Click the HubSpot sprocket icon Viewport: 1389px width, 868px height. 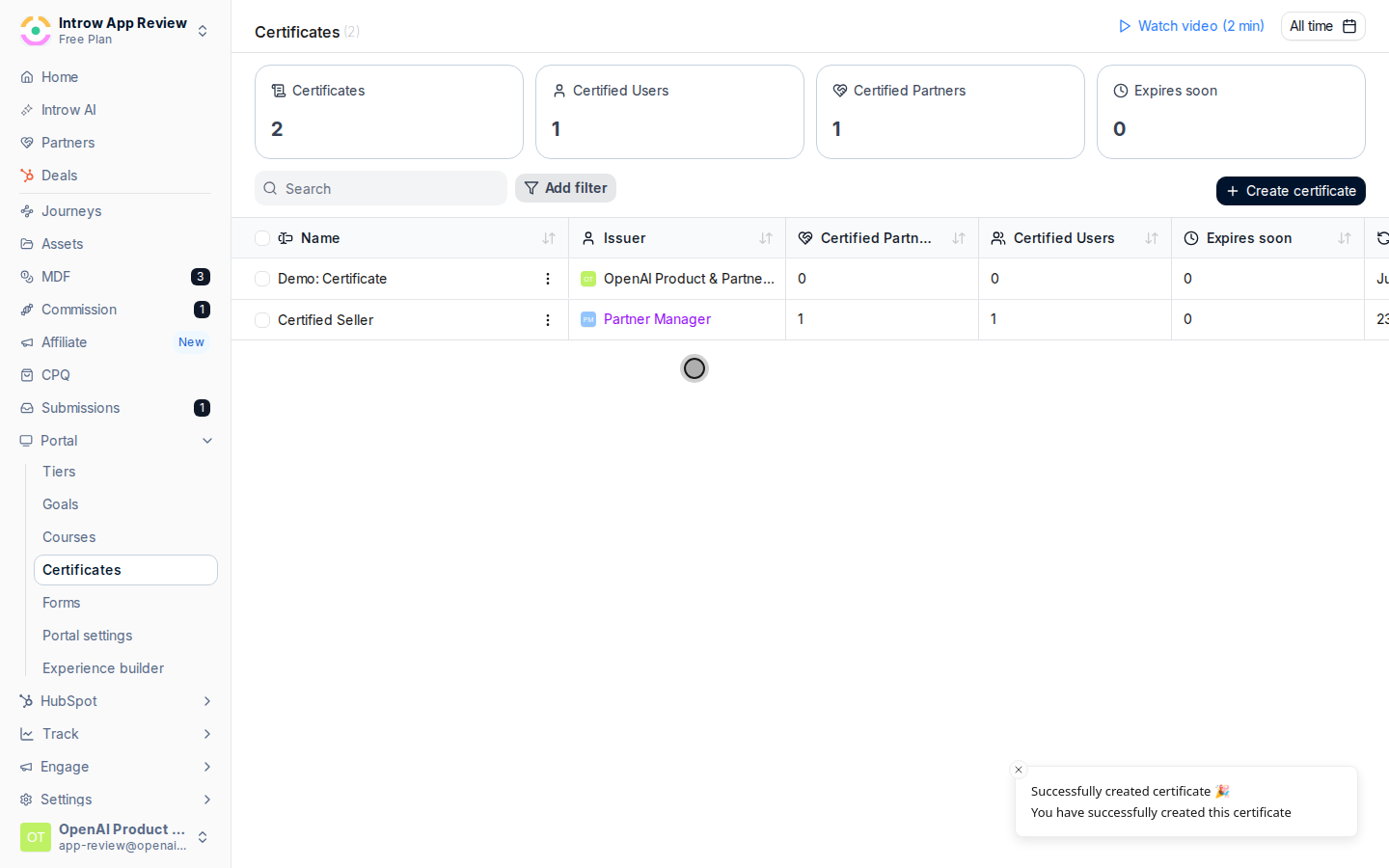(27, 701)
